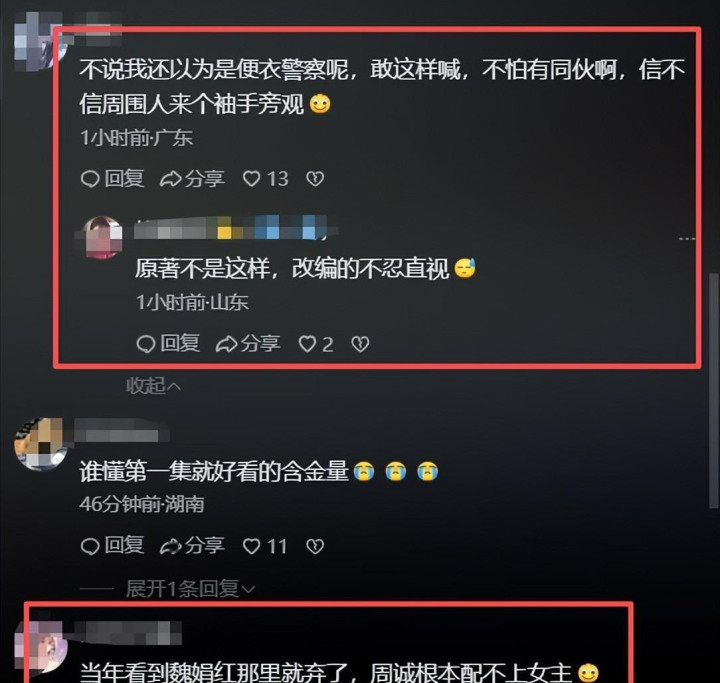This screenshot has width=720, height=683.
Task: Share the Guangdong comment about 便衣警察
Action: [x=192, y=179]
